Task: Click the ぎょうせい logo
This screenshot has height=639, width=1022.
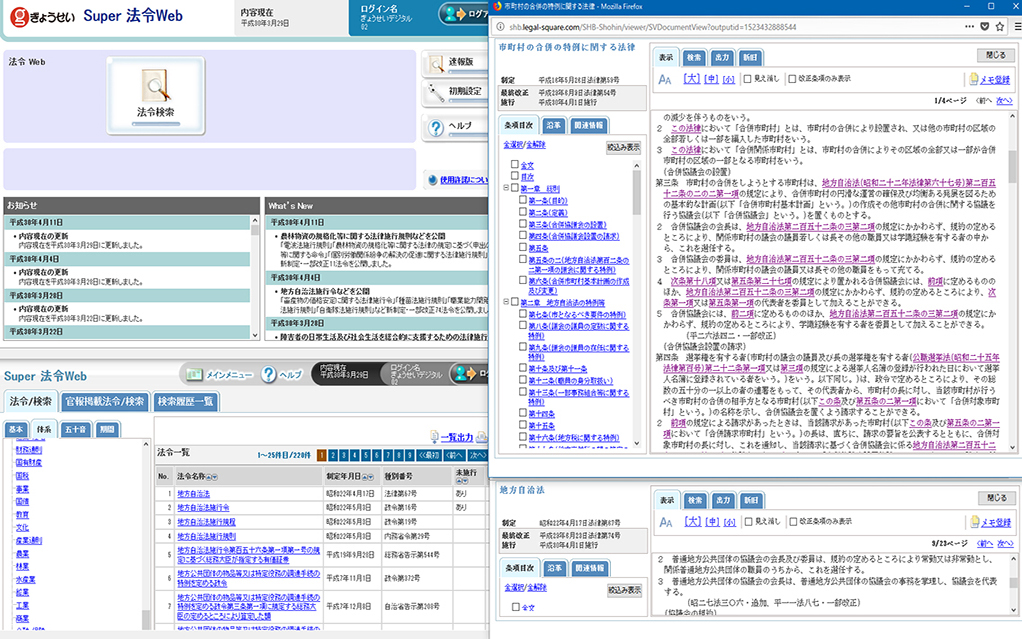Action: [x=43, y=16]
